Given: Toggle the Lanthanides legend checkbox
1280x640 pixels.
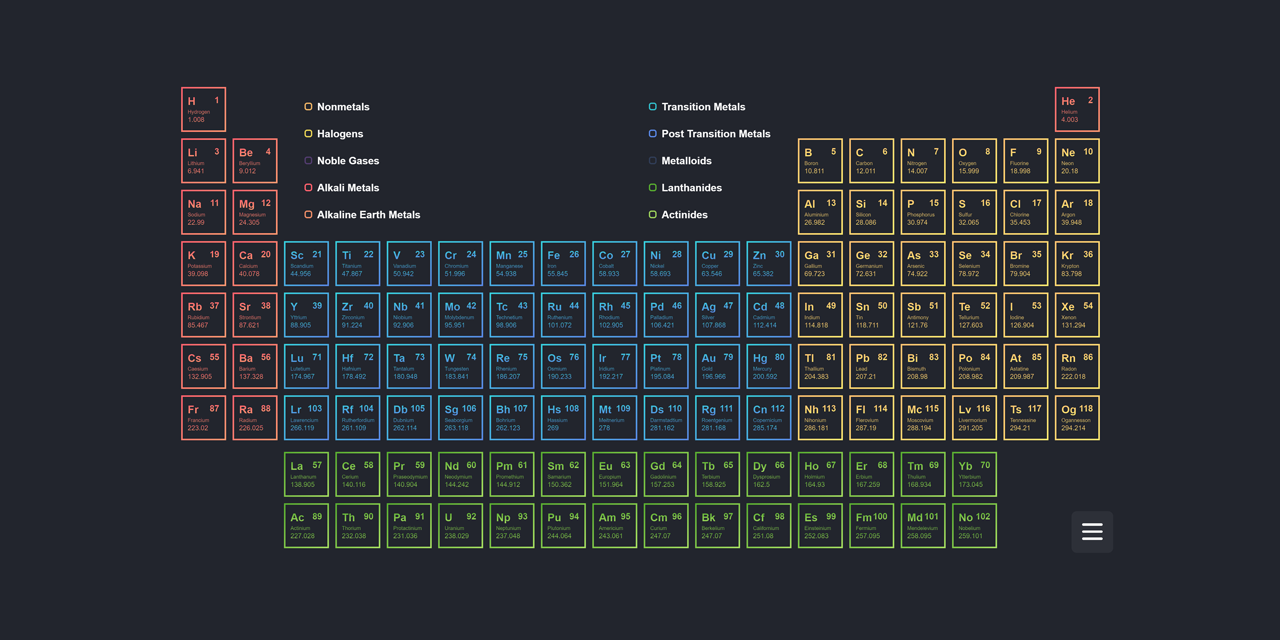Looking at the screenshot, I should (653, 188).
